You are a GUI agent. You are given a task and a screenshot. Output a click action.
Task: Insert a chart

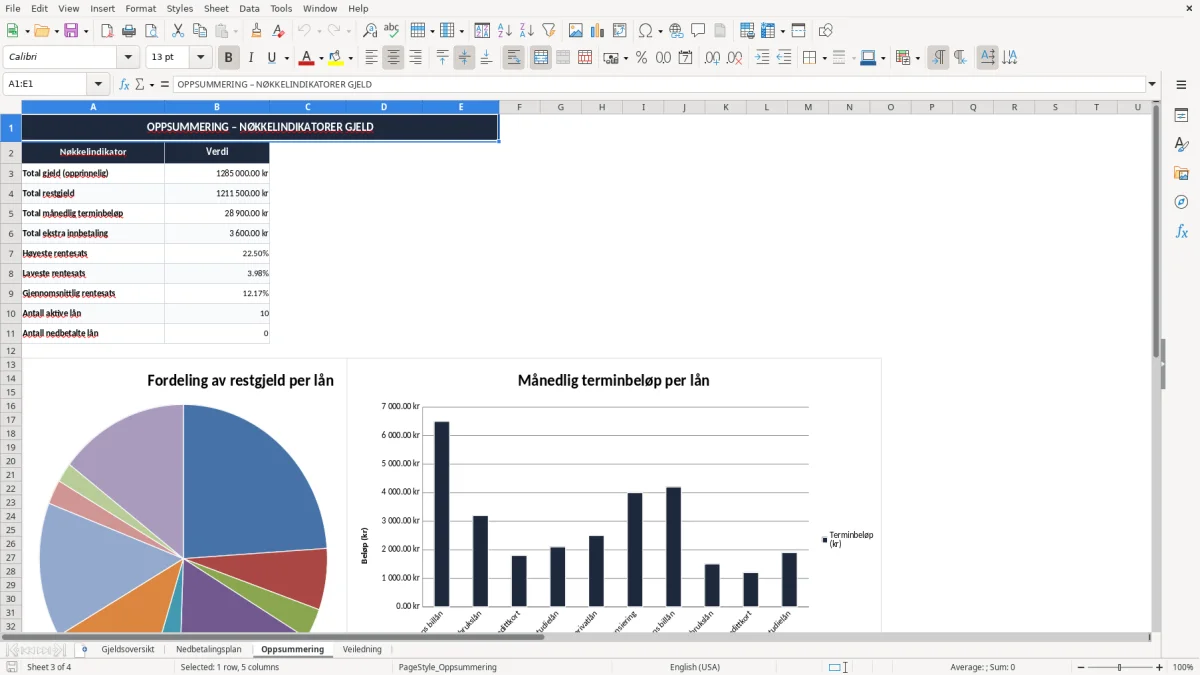tap(598, 31)
